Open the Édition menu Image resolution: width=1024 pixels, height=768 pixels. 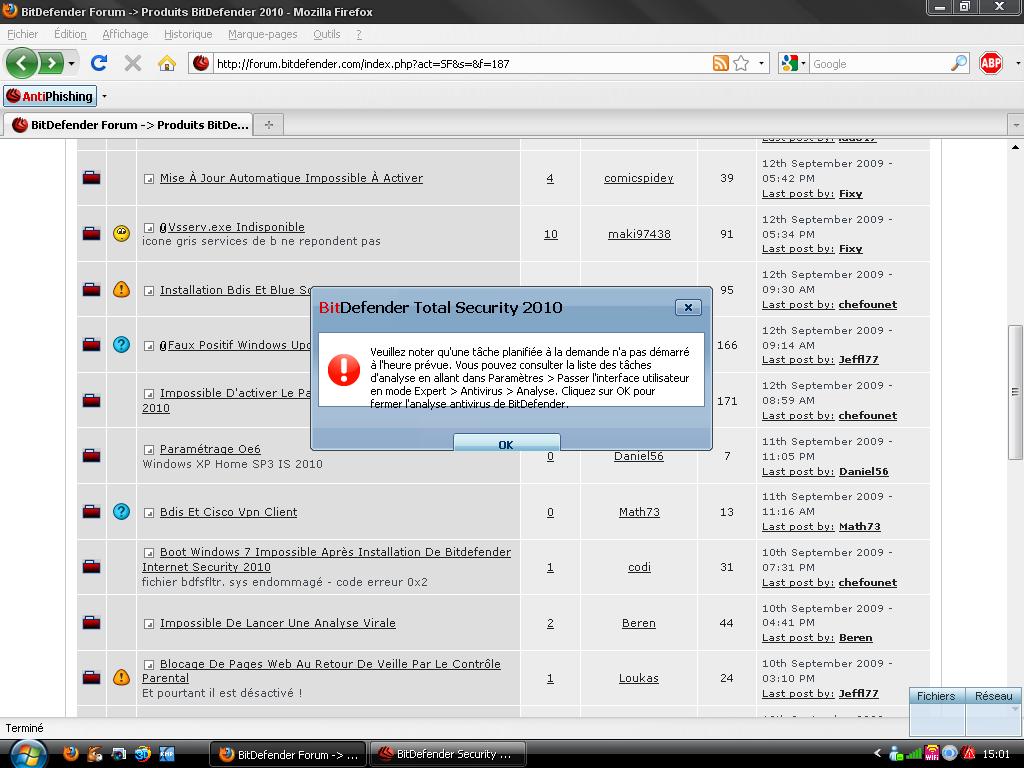70,34
